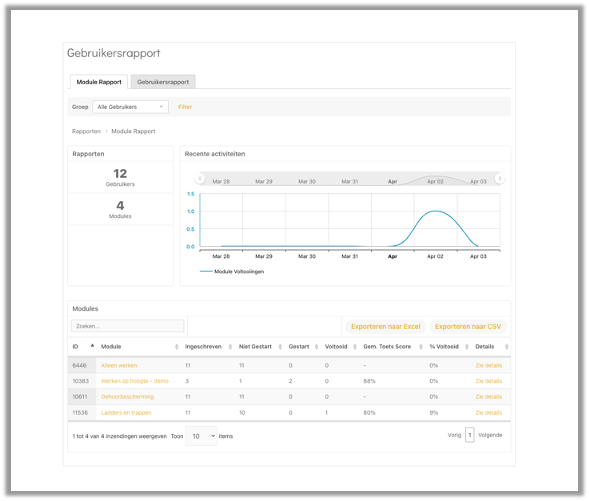This screenshot has width=589, height=501.
Task: Toggle Module Voltooiingen legend entry
Action: 232,272
